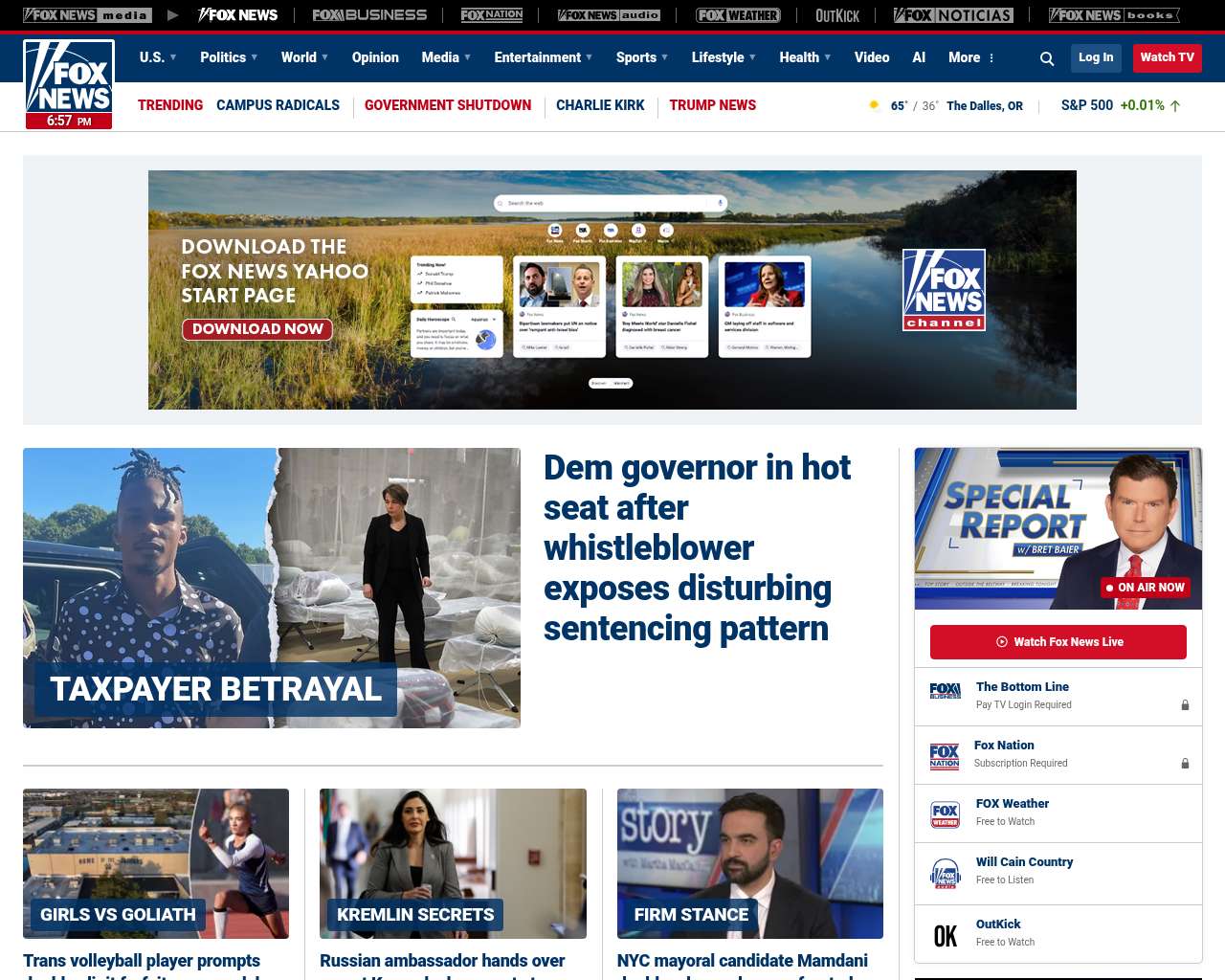Expand the U.S. dropdown menu
The height and width of the screenshot is (980, 1225).
pos(158,57)
